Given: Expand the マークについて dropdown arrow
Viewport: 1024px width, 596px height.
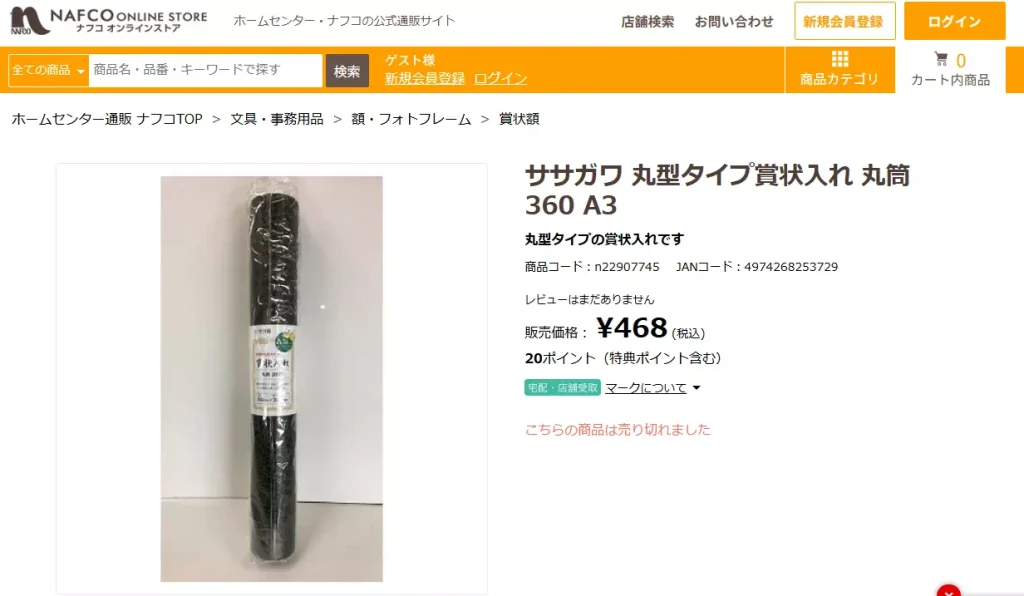Looking at the screenshot, I should [696, 388].
